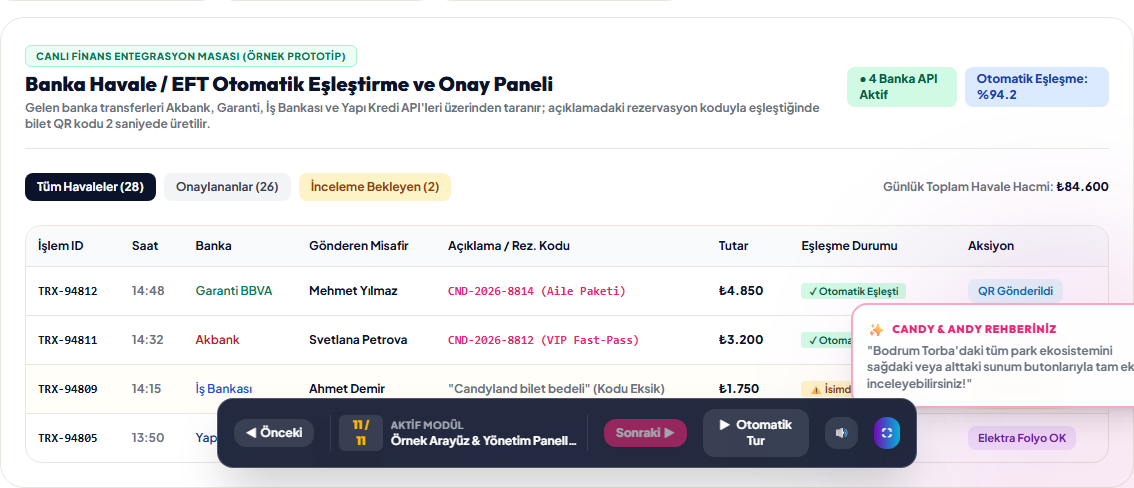The height and width of the screenshot is (488, 1134).
Task: Select the CND-2026-8812 VIP Fast-Pass code
Action: 544,340
